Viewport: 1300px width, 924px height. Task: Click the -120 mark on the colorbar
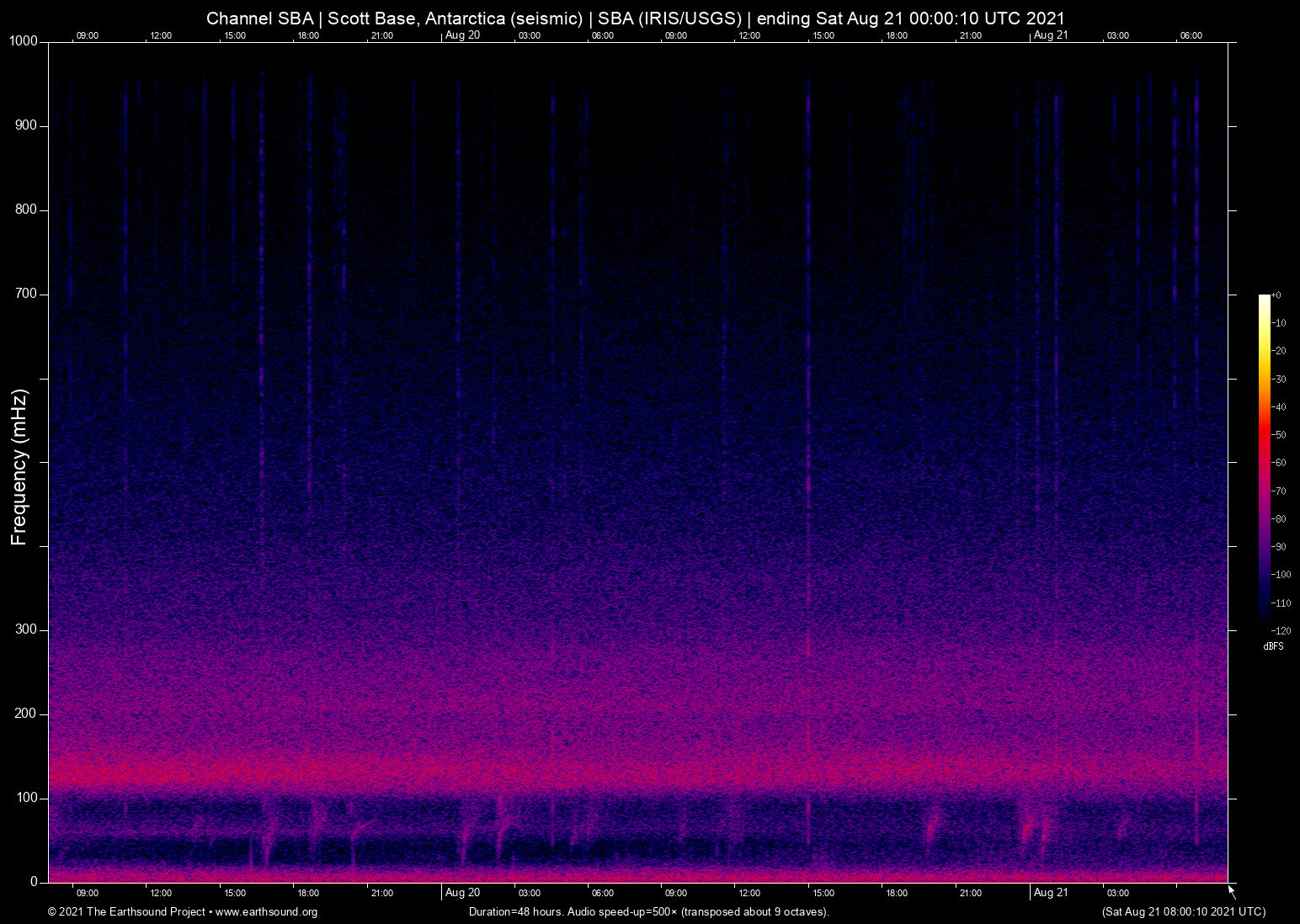coord(1279,630)
